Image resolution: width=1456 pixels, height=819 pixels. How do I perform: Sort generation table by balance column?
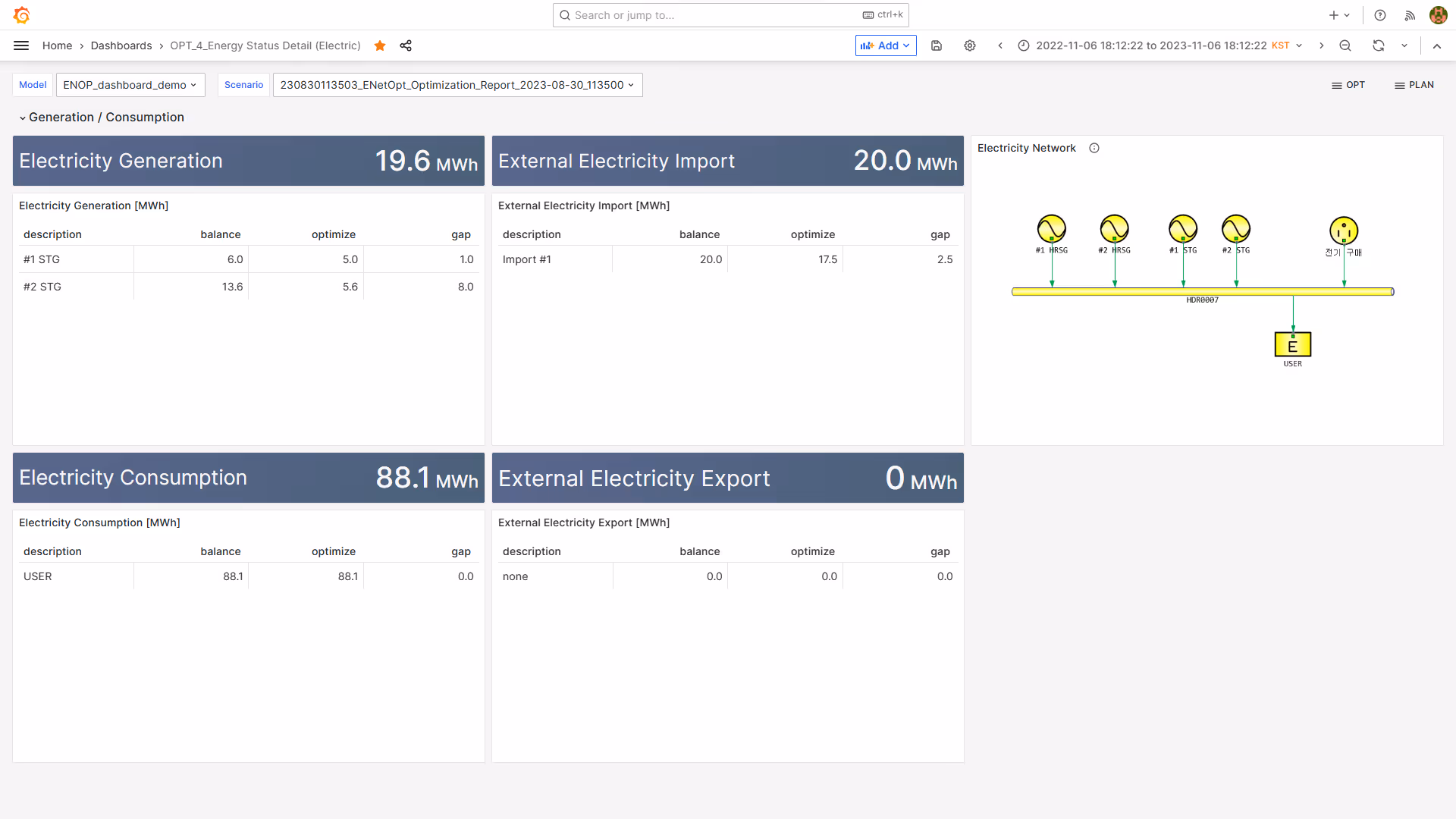point(220,234)
